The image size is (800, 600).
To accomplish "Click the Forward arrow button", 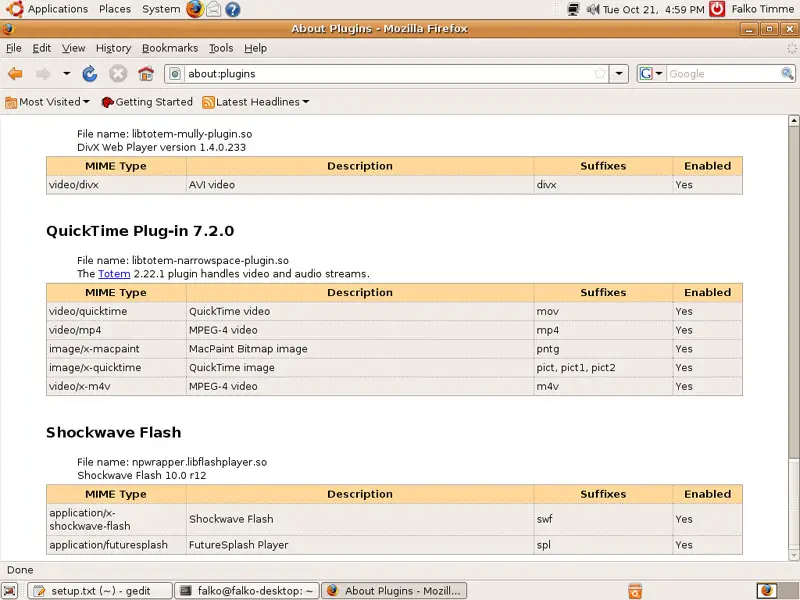I will (43, 74).
